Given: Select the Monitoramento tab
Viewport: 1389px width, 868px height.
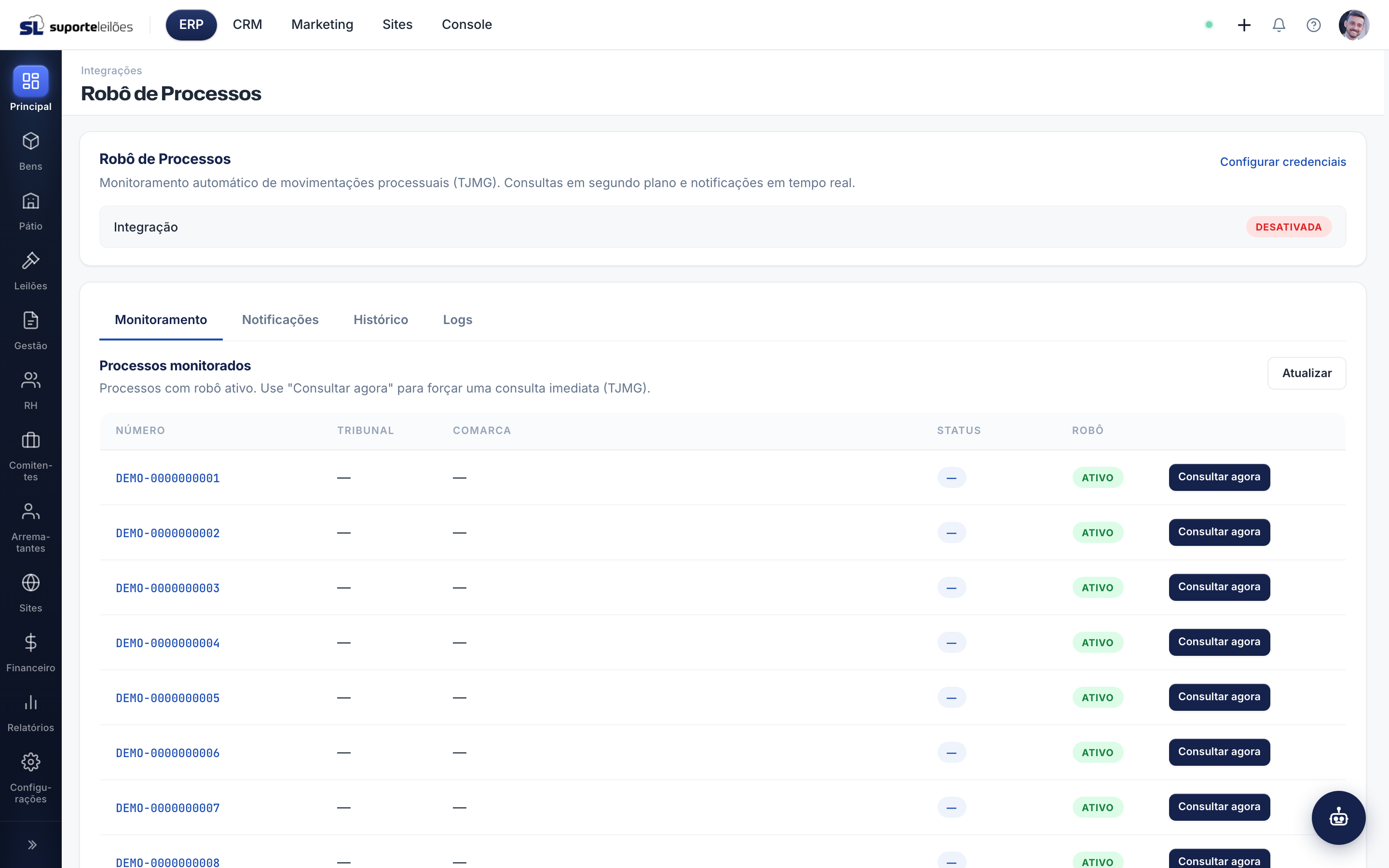Looking at the screenshot, I should click(x=161, y=320).
